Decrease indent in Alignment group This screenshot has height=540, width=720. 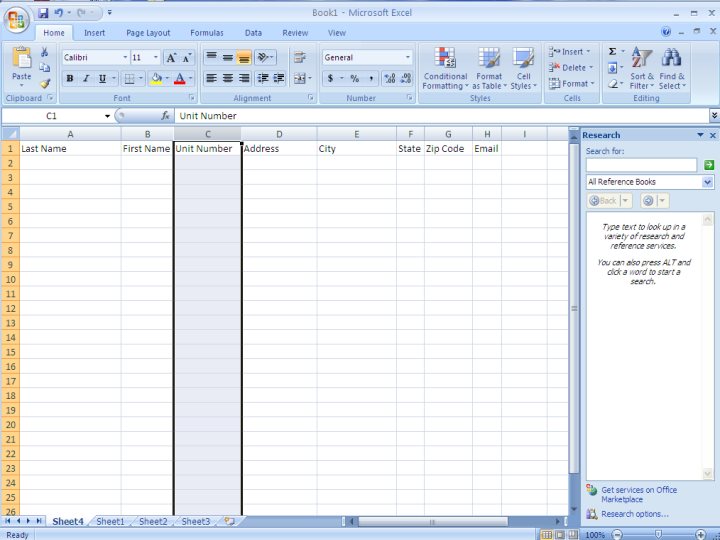coord(263,79)
